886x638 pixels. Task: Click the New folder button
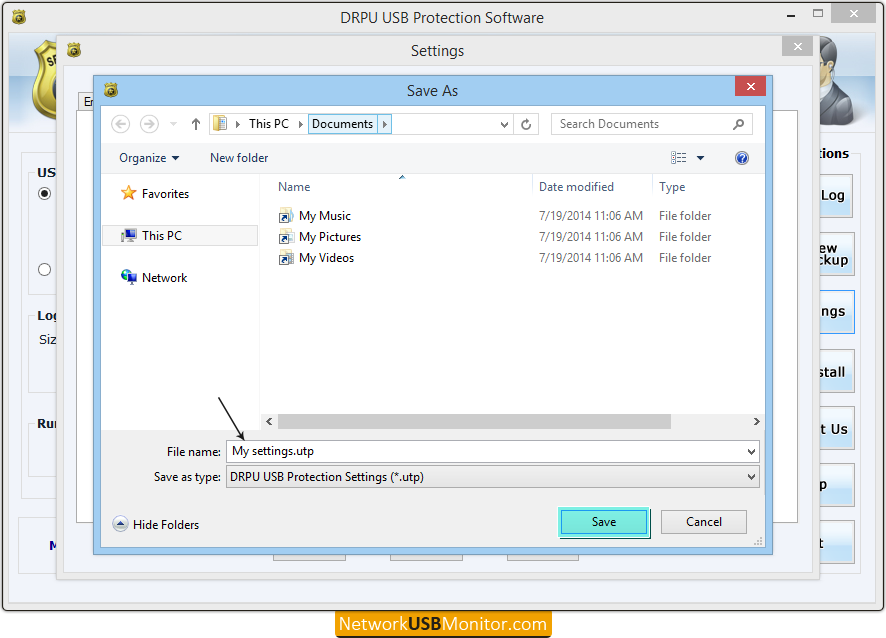239,158
